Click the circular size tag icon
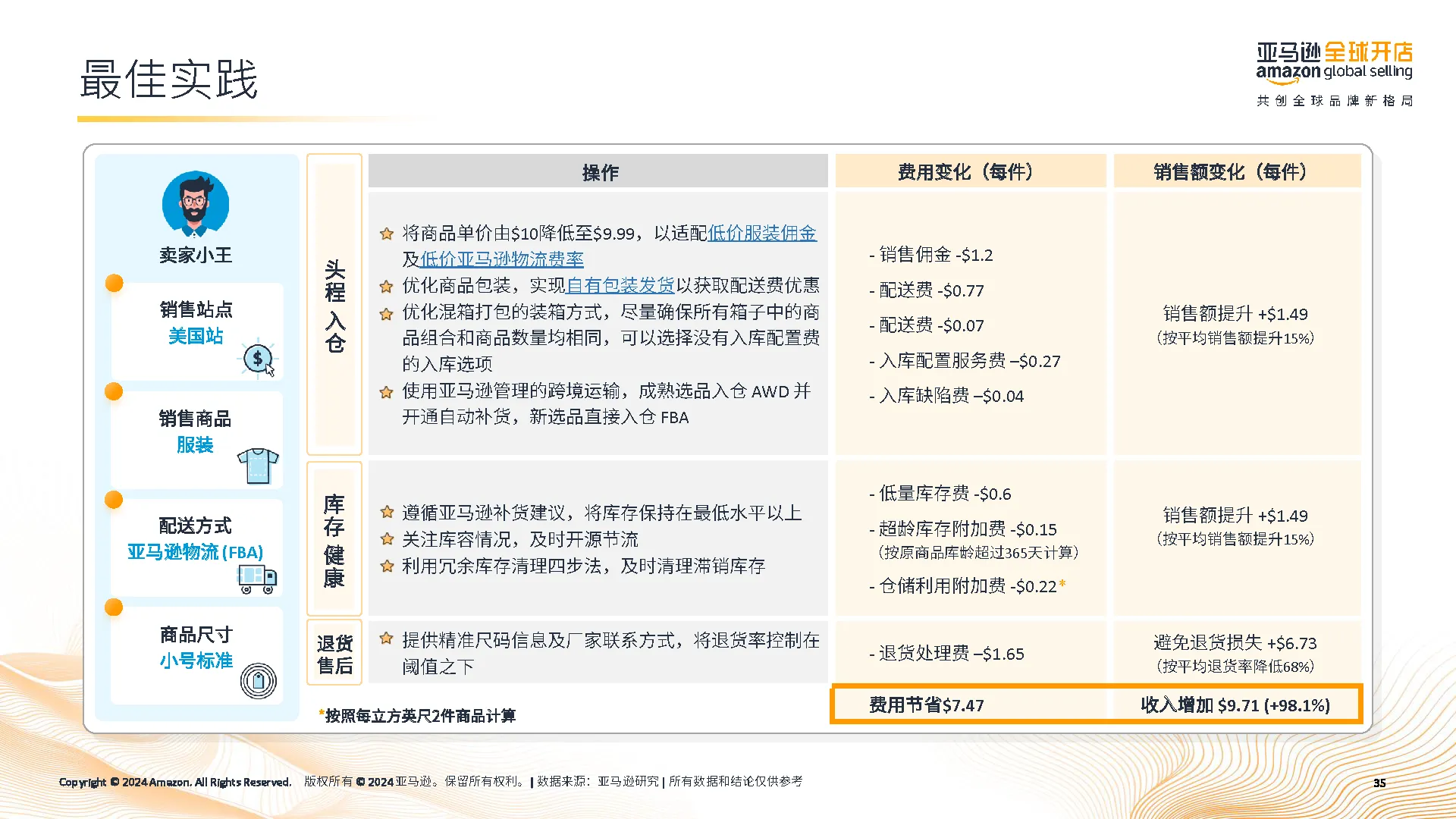Image resolution: width=1456 pixels, height=819 pixels. pos(259,681)
